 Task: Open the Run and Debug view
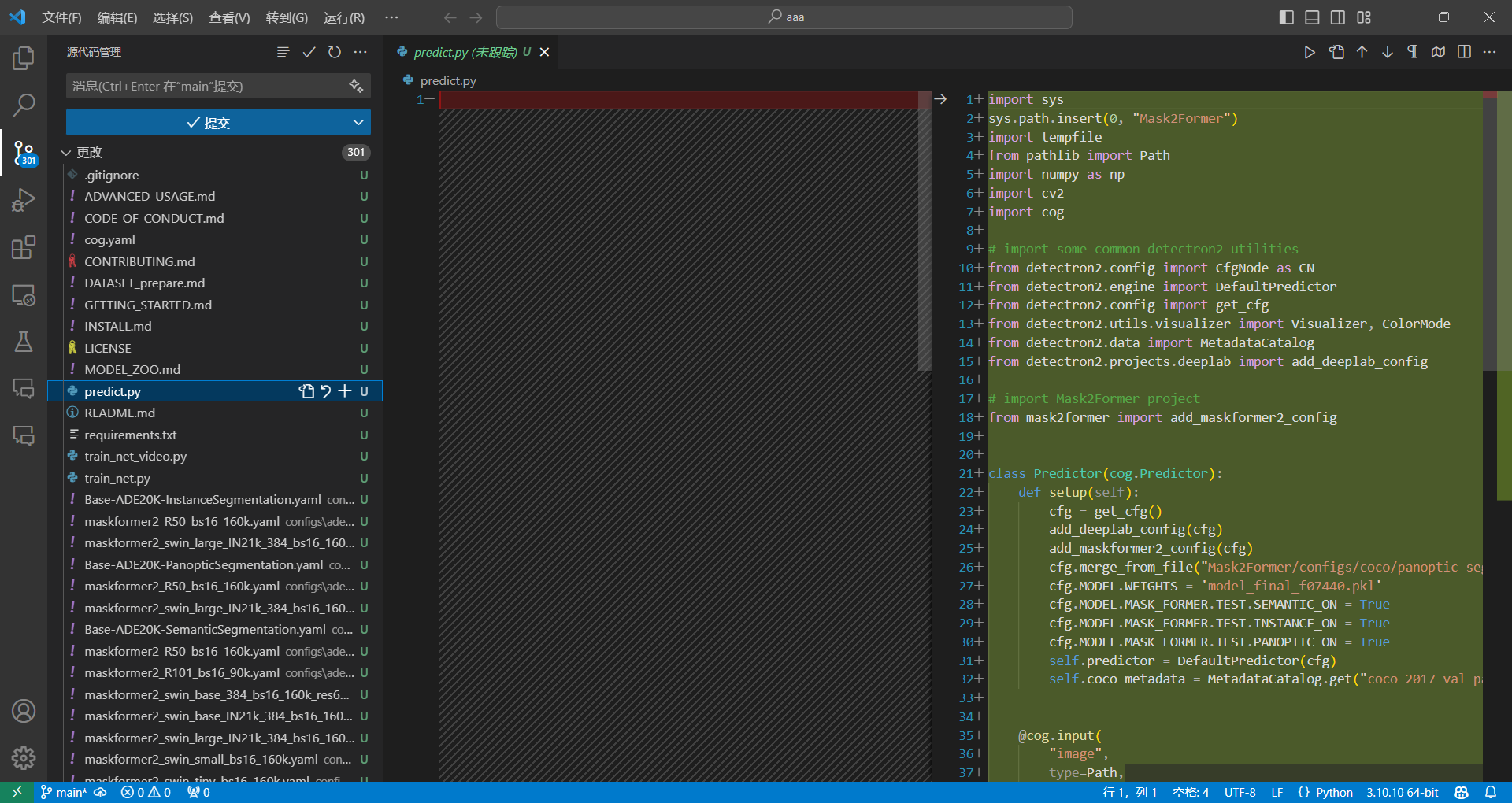(x=24, y=200)
